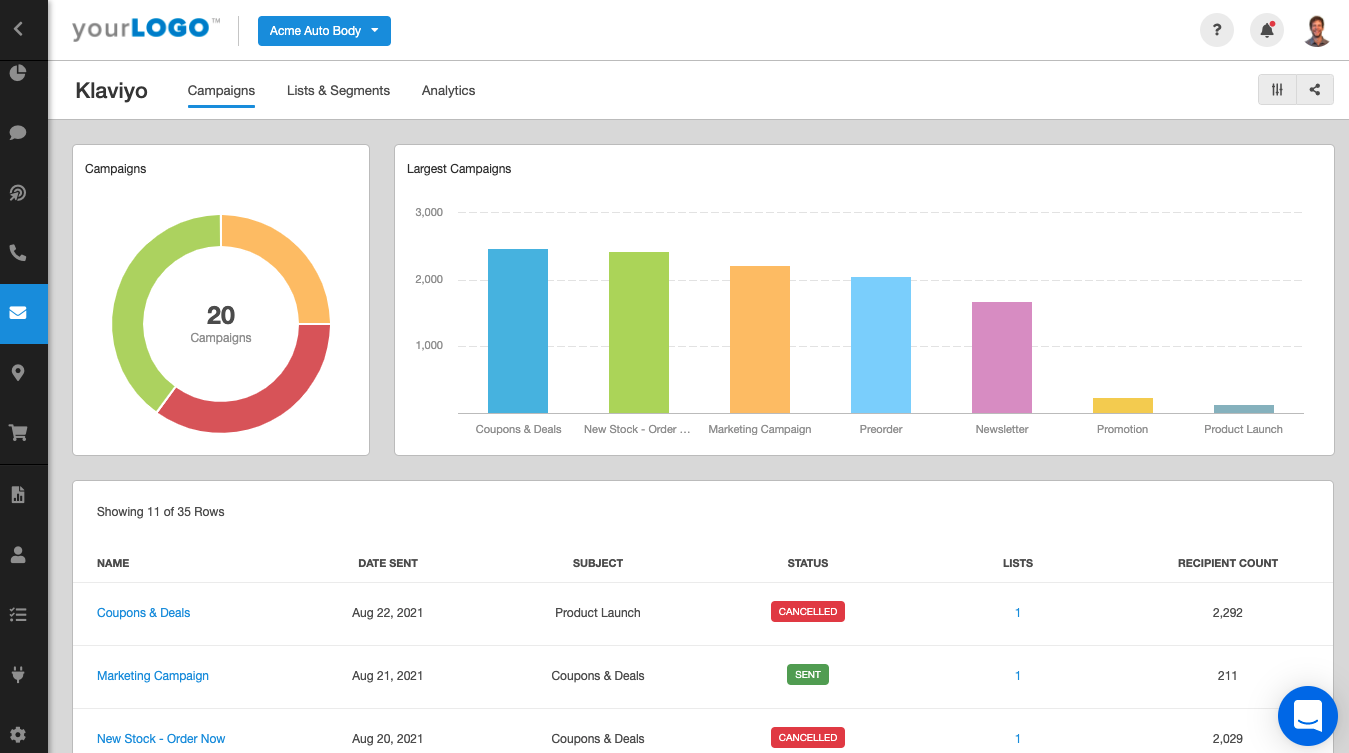Open the chat widget bubble in the bottom corner
This screenshot has width=1349, height=753.
tap(1307, 716)
